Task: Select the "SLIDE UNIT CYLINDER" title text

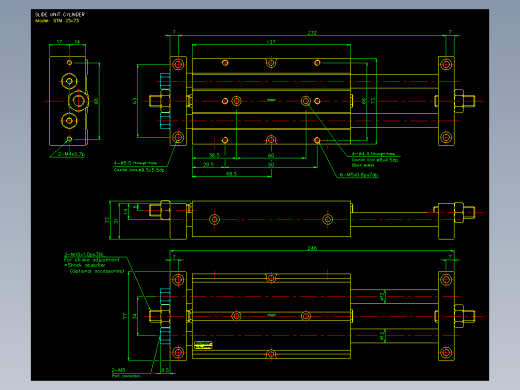Action: [60, 14]
